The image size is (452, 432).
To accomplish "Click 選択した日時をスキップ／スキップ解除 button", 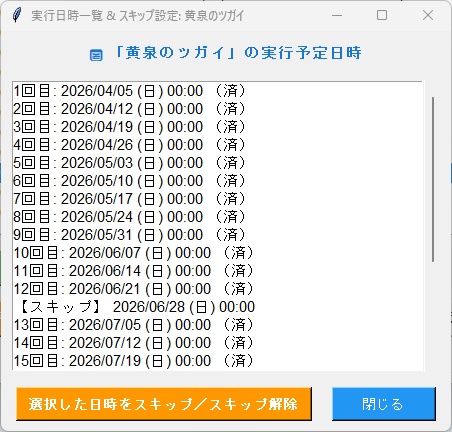I will click(164, 404).
